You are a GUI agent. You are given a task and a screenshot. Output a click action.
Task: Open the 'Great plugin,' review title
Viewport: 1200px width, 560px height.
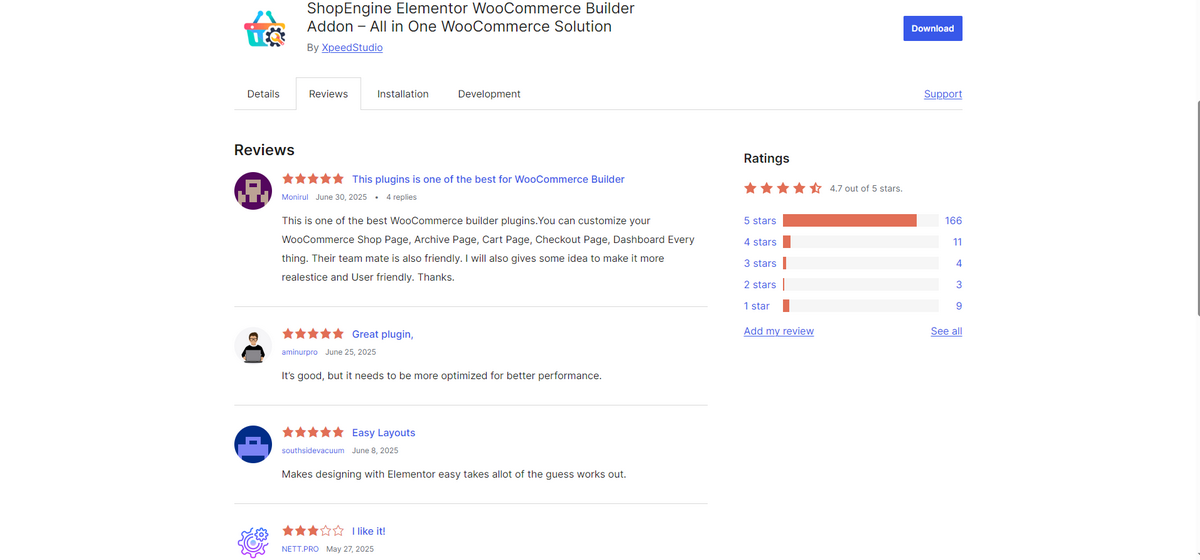[382, 334]
